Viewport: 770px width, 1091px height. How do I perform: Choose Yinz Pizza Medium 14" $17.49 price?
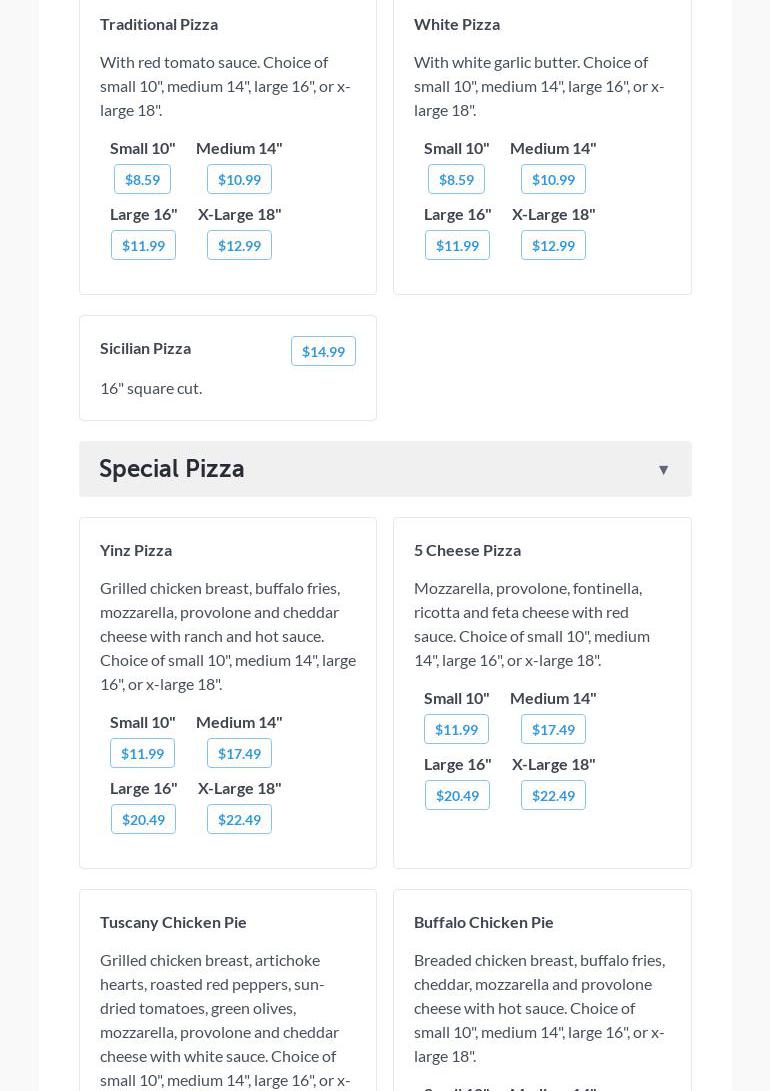coord(239,754)
